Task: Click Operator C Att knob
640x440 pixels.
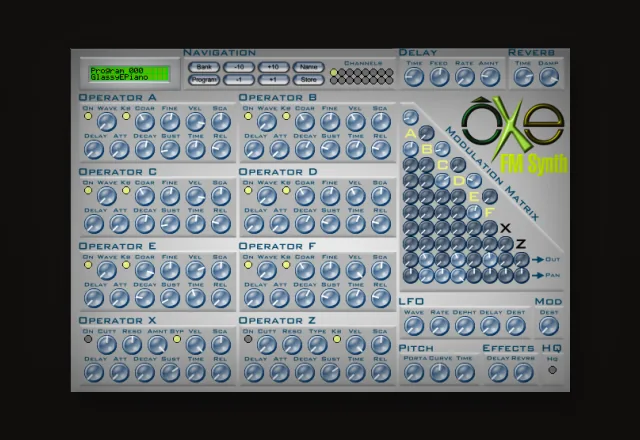Action: click(x=119, y=224)
